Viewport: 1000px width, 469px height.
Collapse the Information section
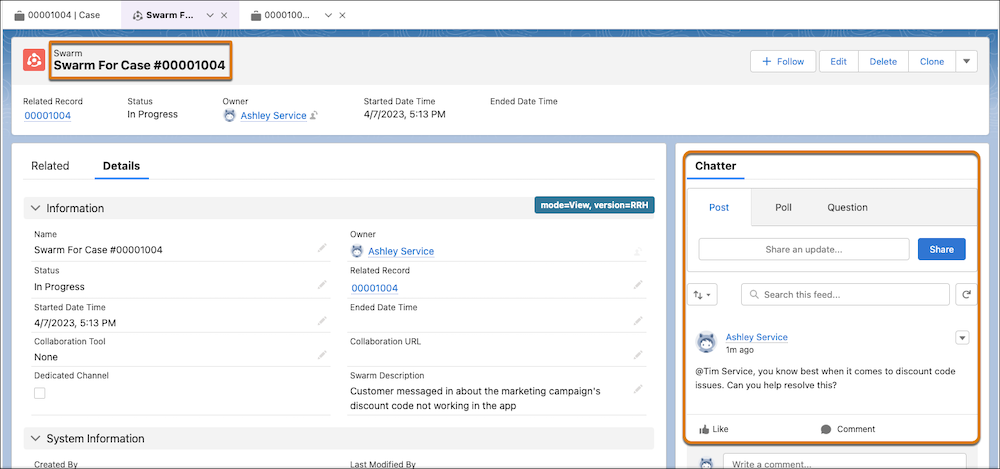36,208
